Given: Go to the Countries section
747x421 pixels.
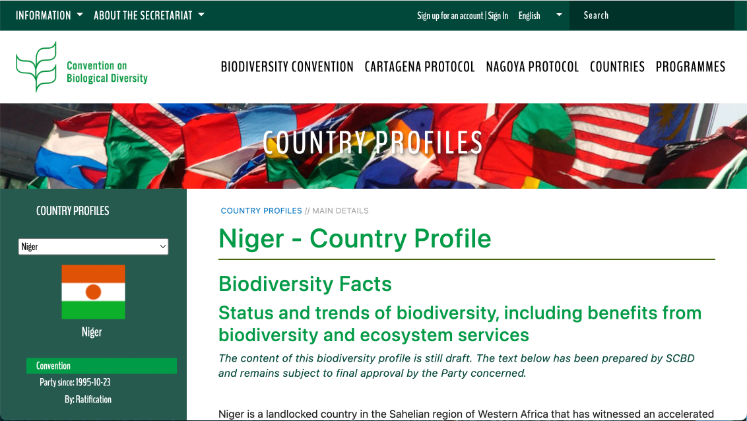Looking at the screenshot, I should coord(617,67).
